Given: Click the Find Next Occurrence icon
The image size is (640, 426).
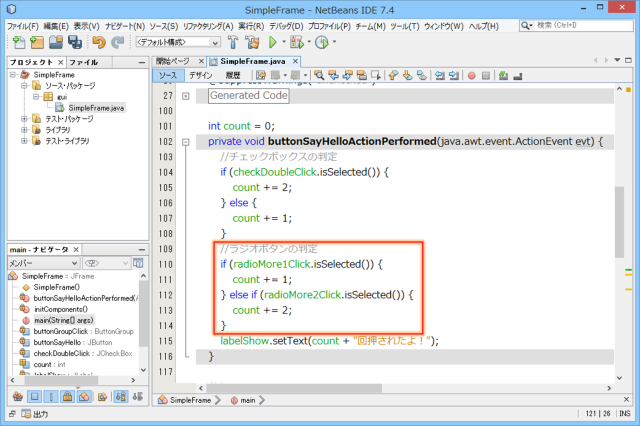Looking at the screenshot, I should coord(348,75).
